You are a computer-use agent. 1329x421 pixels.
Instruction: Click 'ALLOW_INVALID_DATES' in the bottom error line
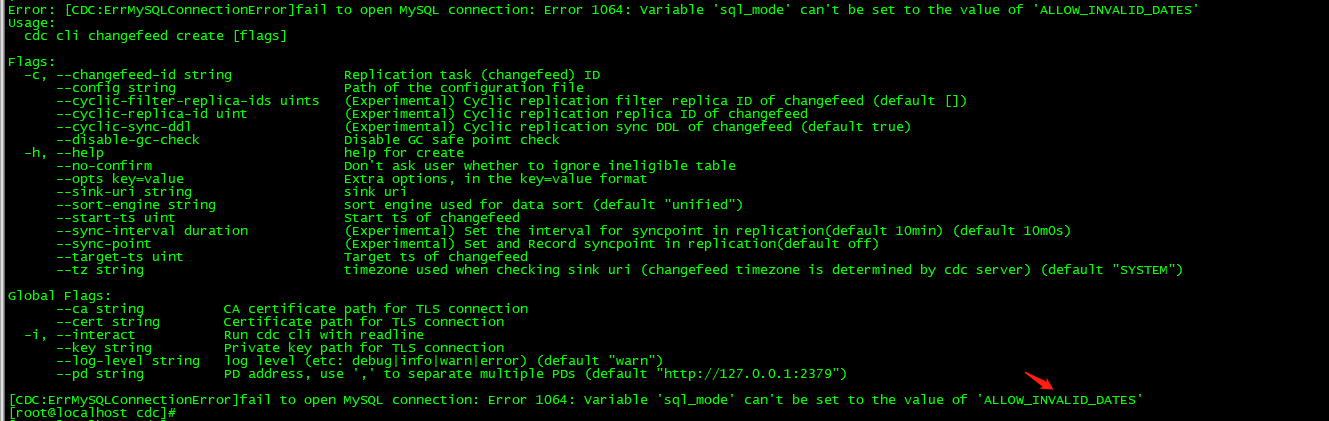coord(1060,399)
